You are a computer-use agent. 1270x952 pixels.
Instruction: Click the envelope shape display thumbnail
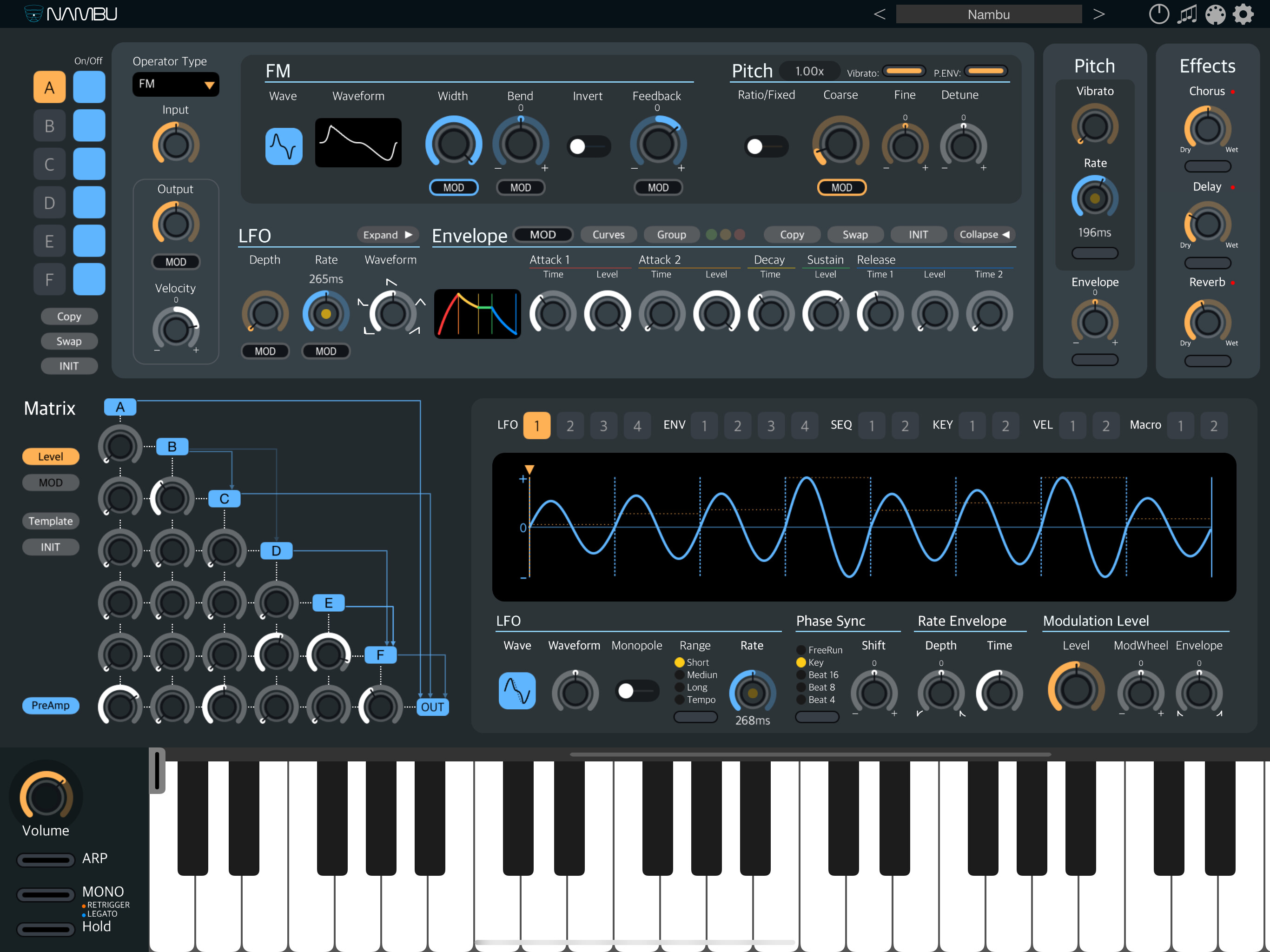(x=477, y=313)
